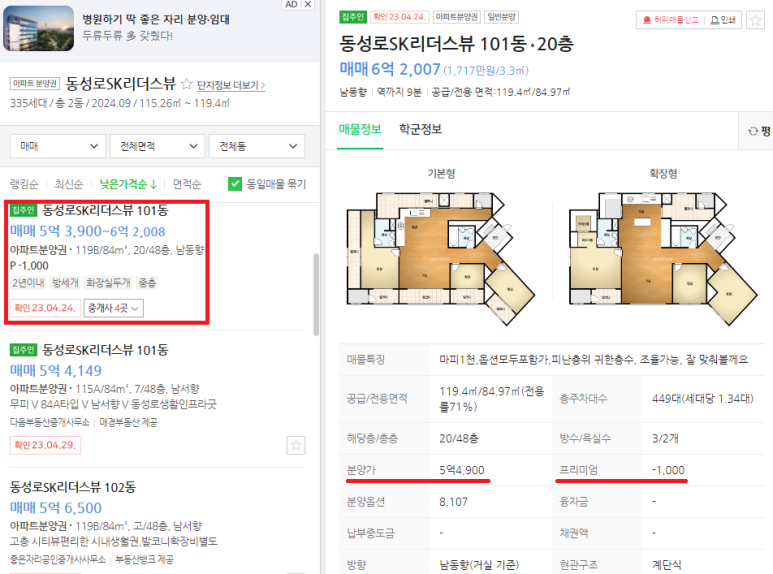773x574 pixels.
Task: Click the 인쇄 print icon
Action: (x=723, y=20)
